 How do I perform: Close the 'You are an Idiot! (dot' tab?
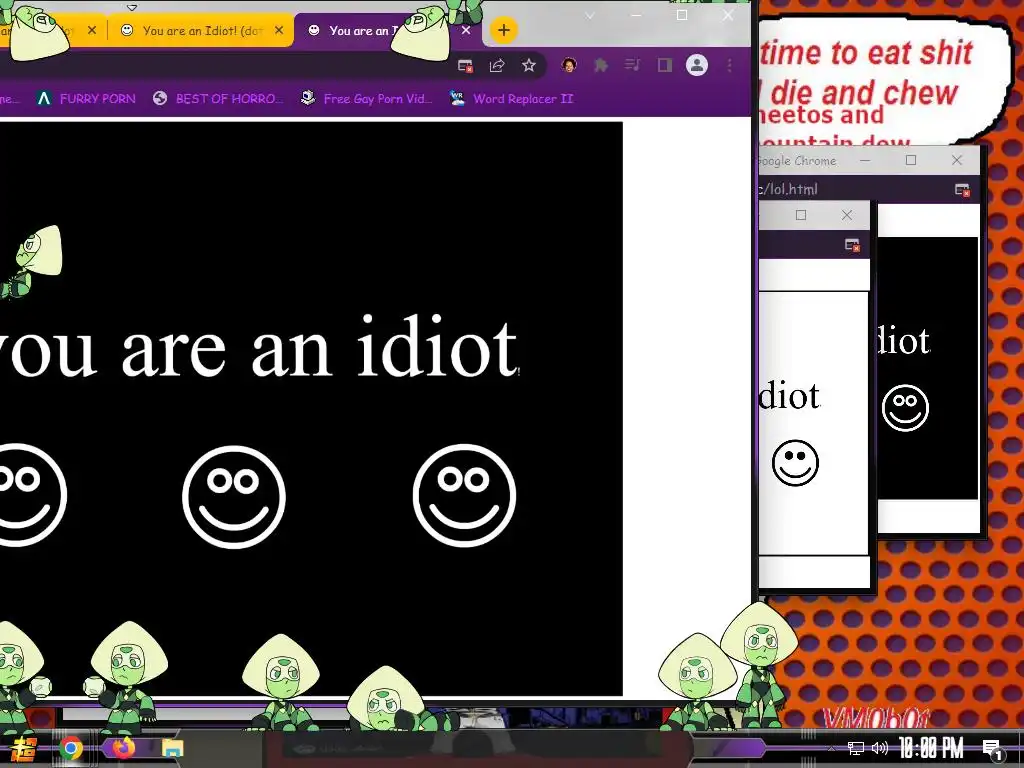point(279,30)
